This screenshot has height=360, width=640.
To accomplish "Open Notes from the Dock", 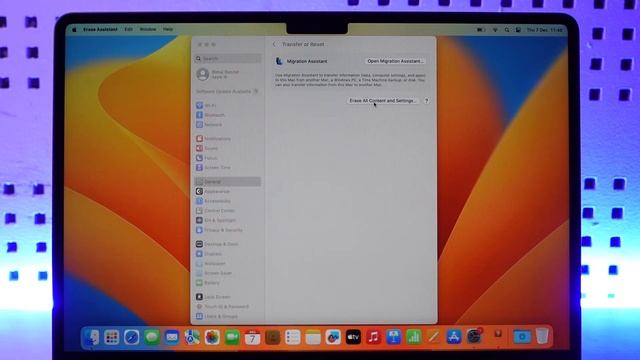I will 313,338.
